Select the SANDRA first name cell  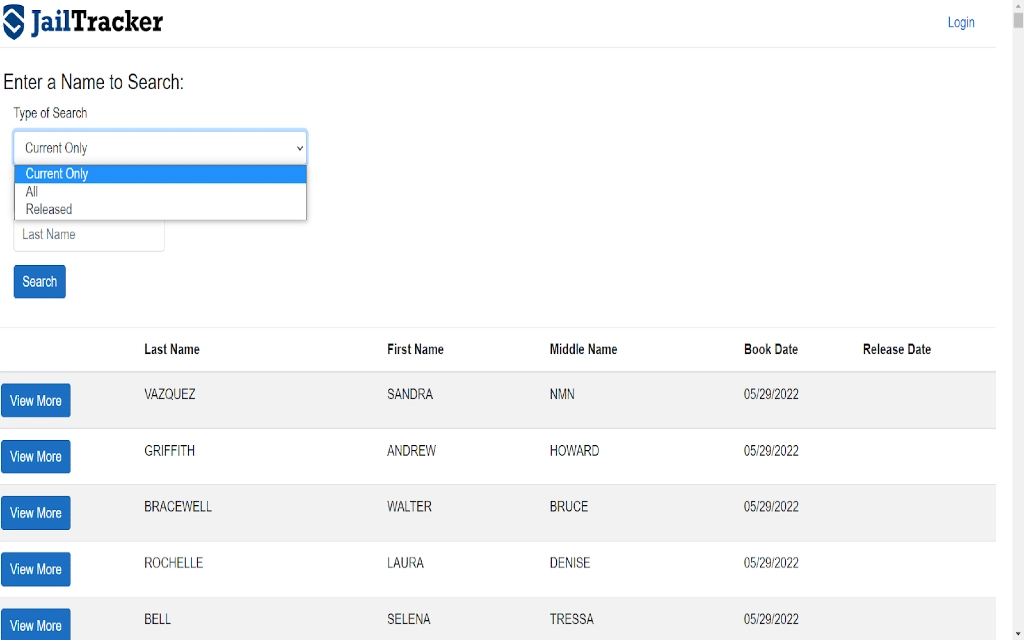pos(409,394)
